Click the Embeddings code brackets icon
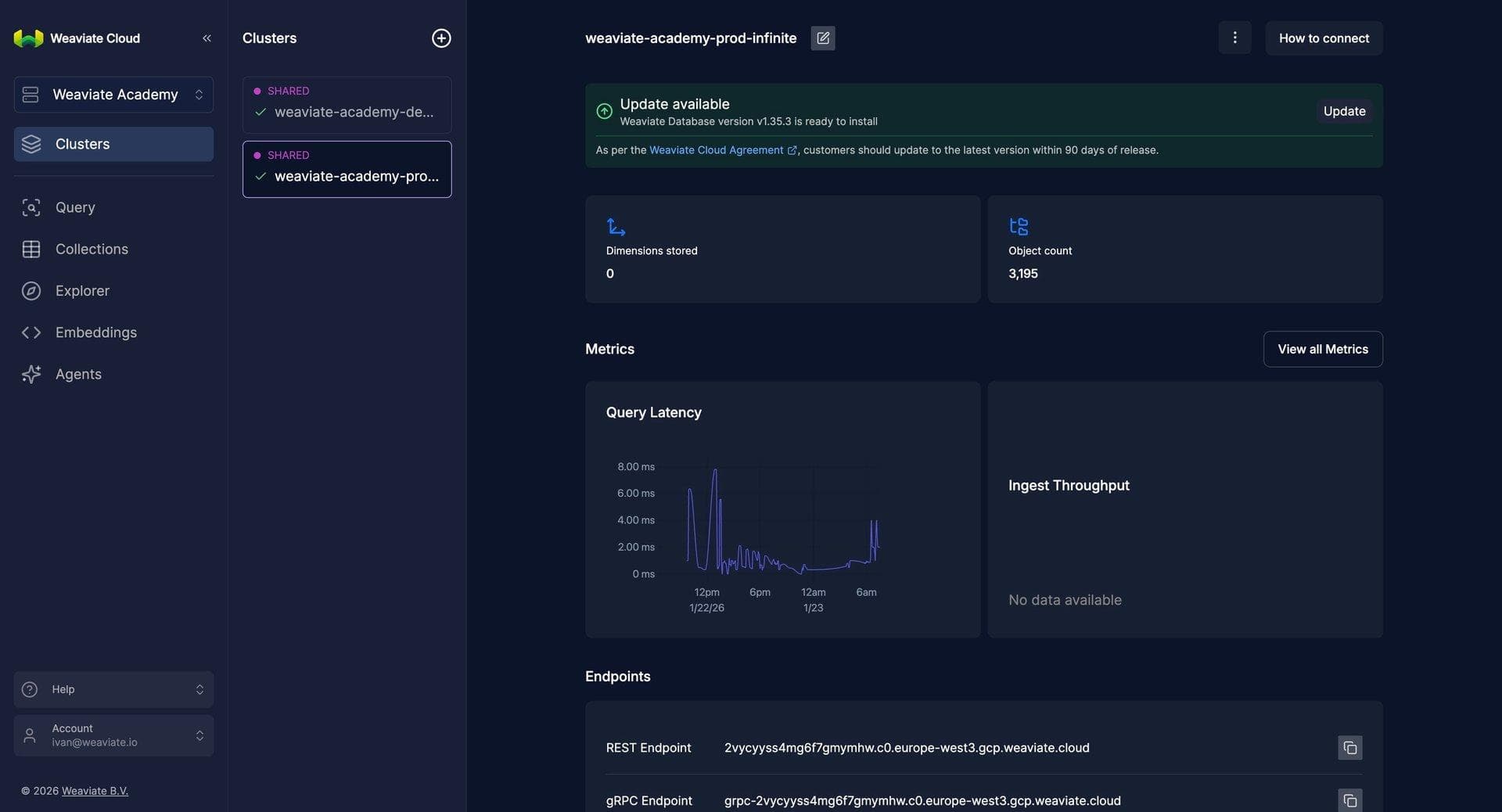The width and height of the screenshot is (1502, 812). tap(31, 332)
